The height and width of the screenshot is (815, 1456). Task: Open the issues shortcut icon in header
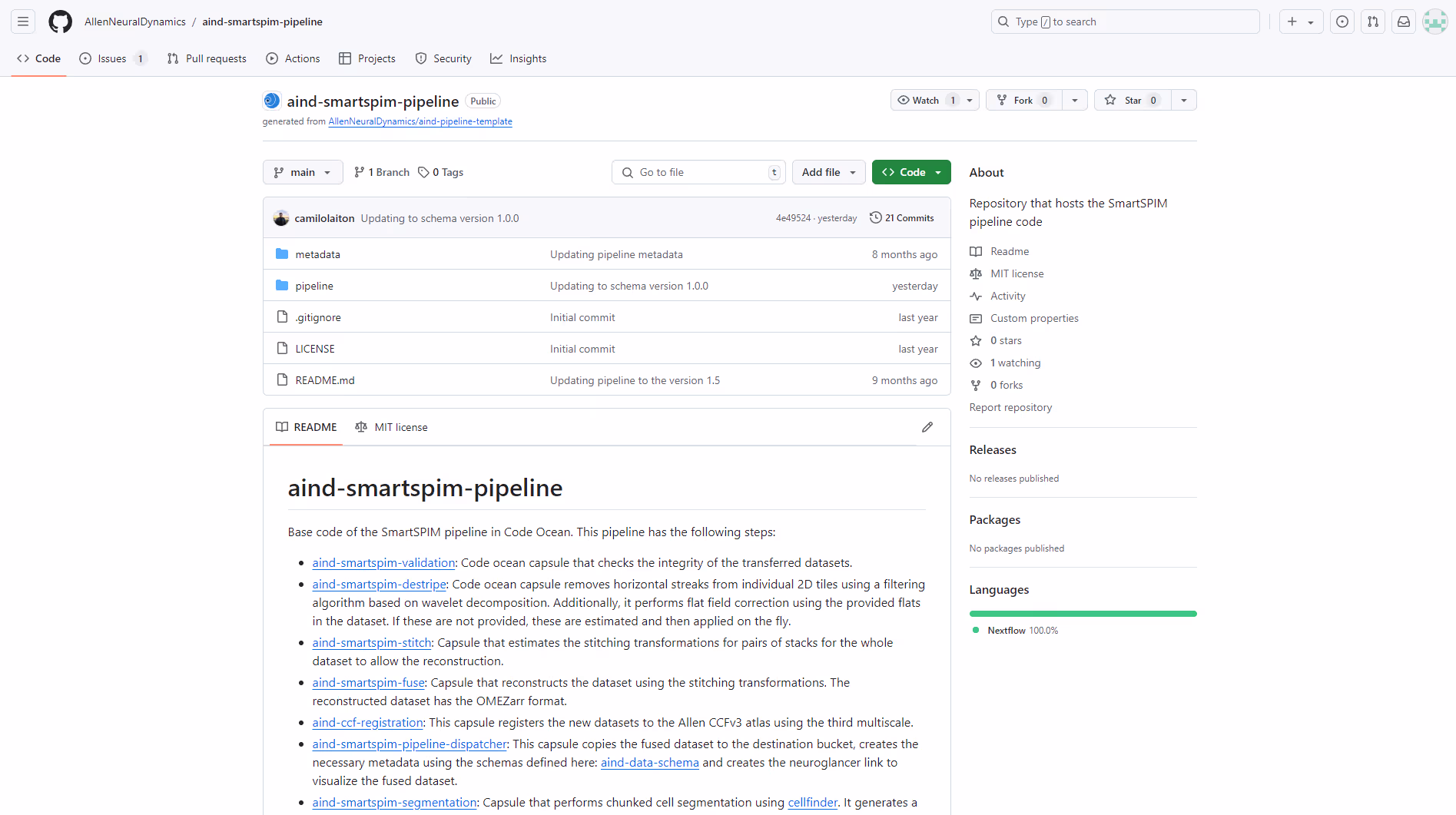pos(1342,22)
